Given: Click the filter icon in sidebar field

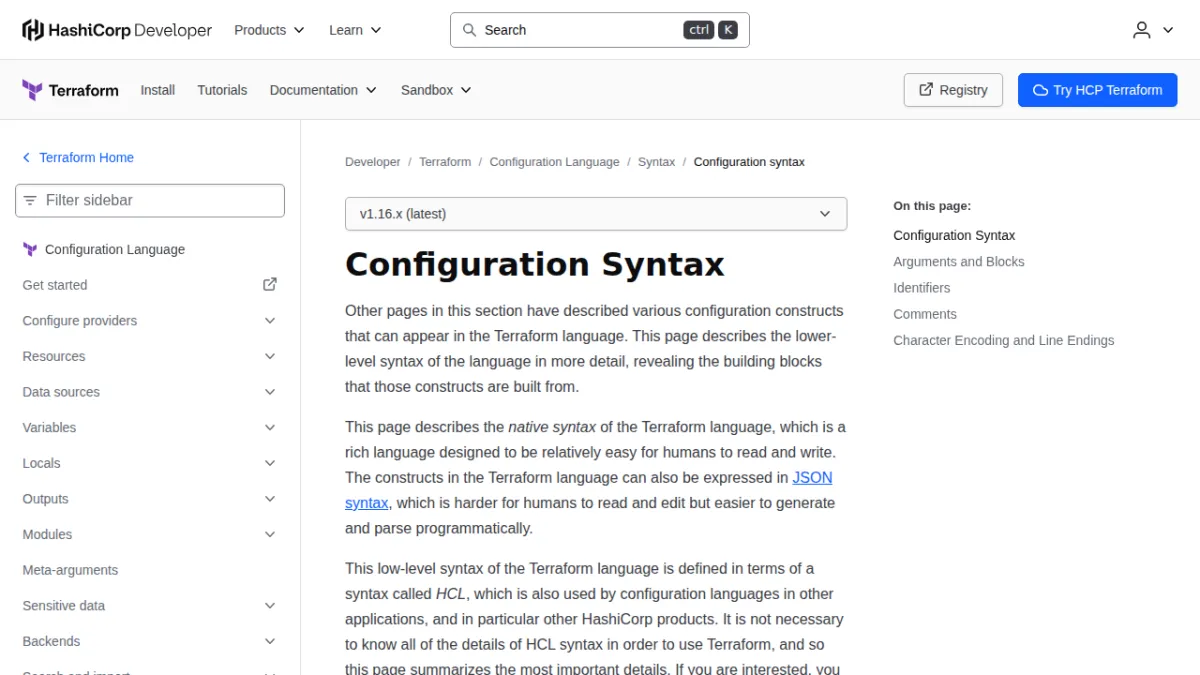Looking at the screenshot, I should 30,200.
